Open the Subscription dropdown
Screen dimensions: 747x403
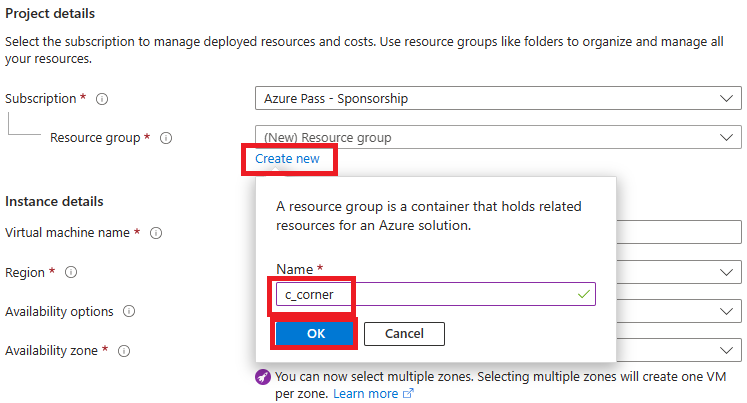pyautogui.click(x=497, y=99)
